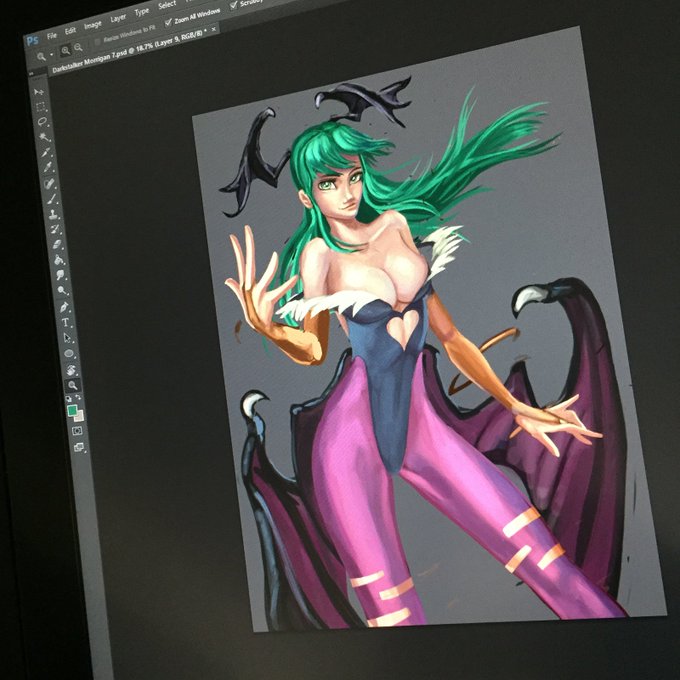Viewport: 680px width, 680px height.
Task: Select the Crop tool in toolbar
Action: (46, 152)
